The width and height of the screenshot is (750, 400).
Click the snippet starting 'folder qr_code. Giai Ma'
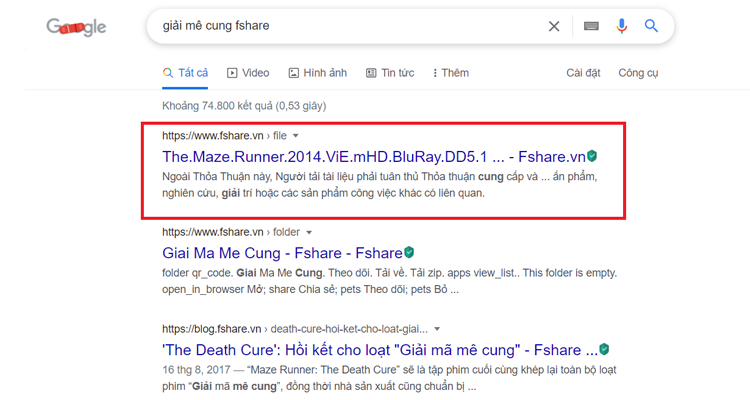click(390, 281)
